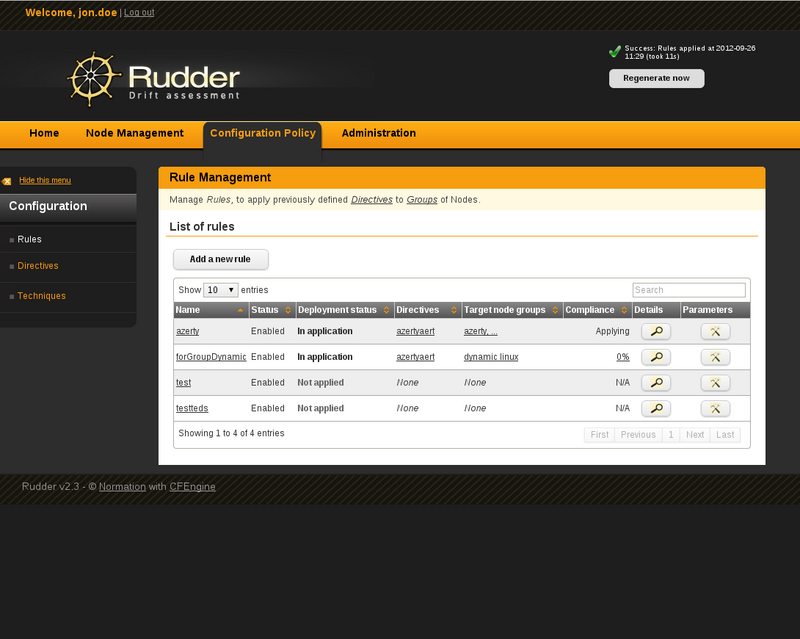
Task: Click the Parameters column header
Action: pos(715,310)
